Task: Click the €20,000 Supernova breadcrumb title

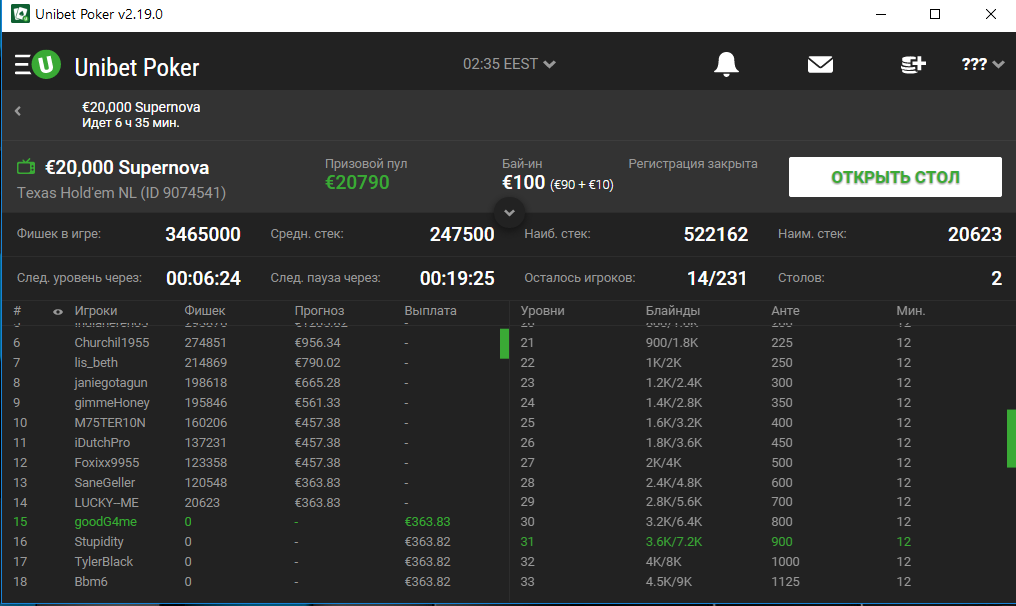Action: point(141,108)
